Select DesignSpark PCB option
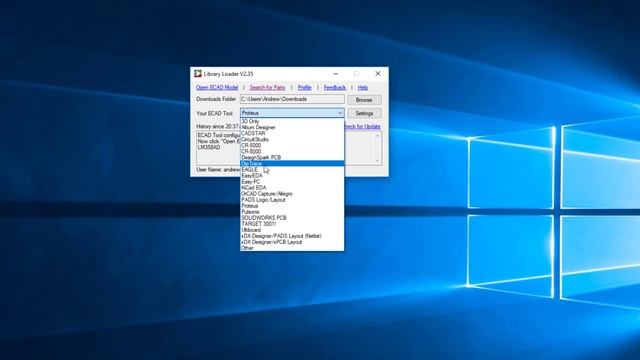Viewport: 640px width, 360px height. point(292,157)
